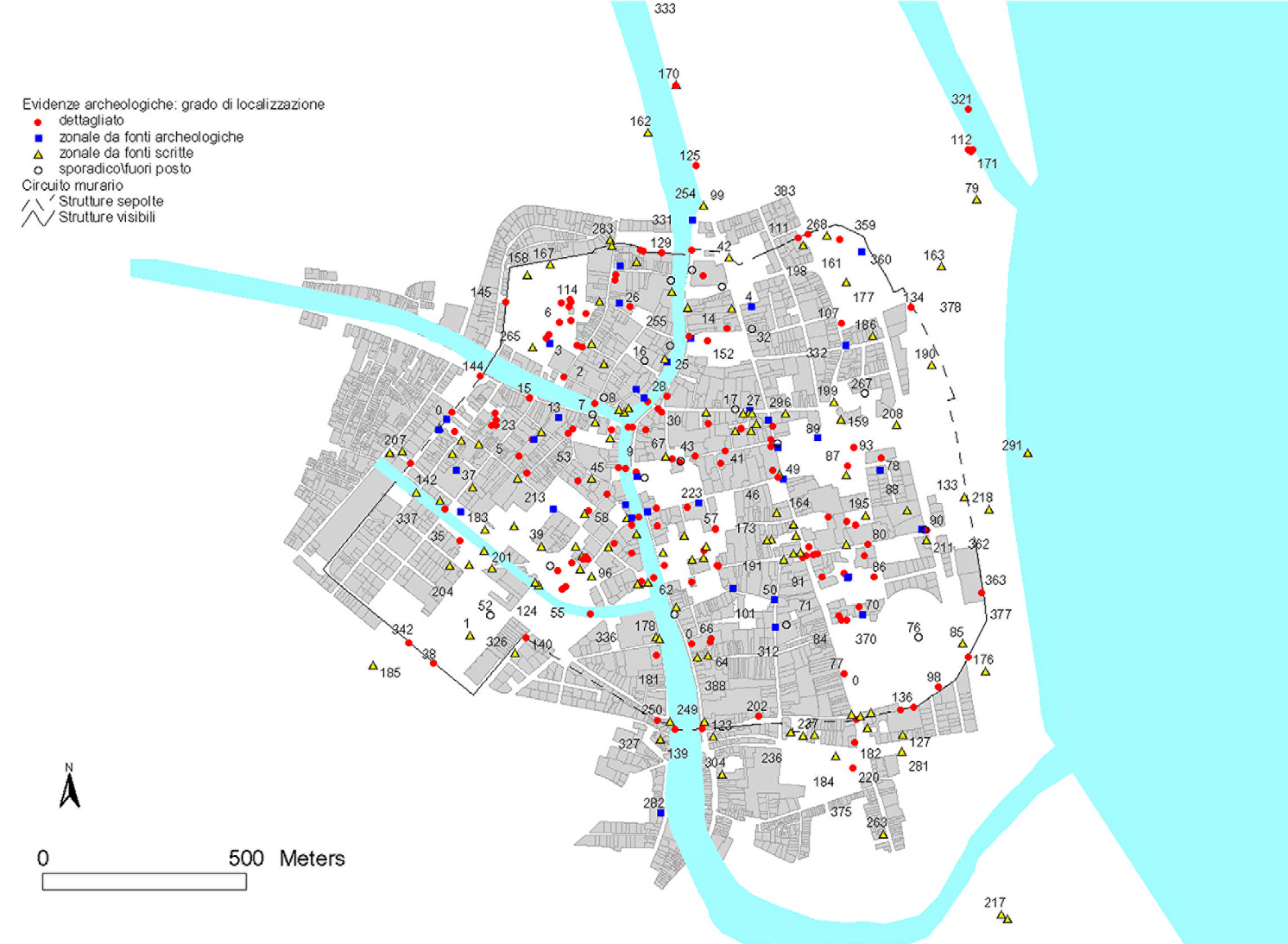Click the red dot marker below label 321

[968, 110]
